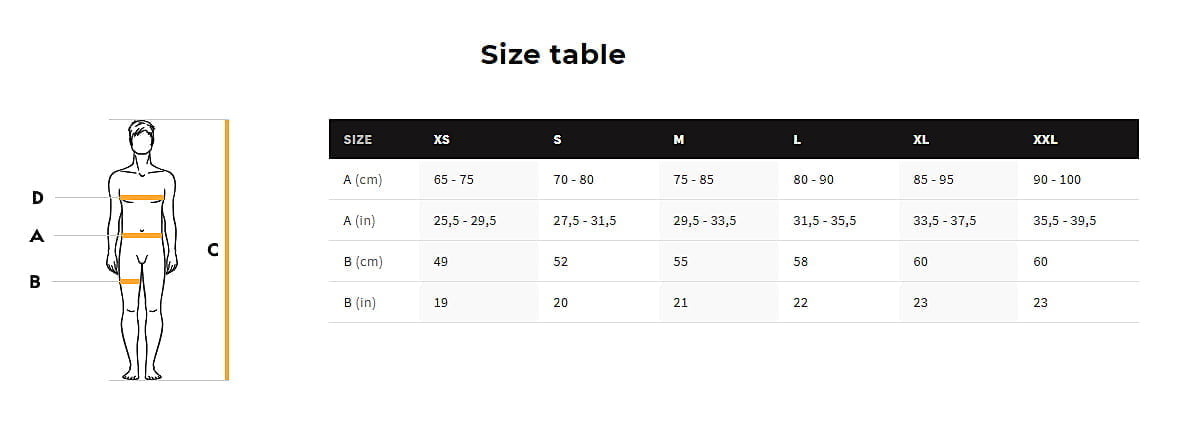Click the letter A measurement label
This screenshot has width=1200, height=434.
coord(37,236)
